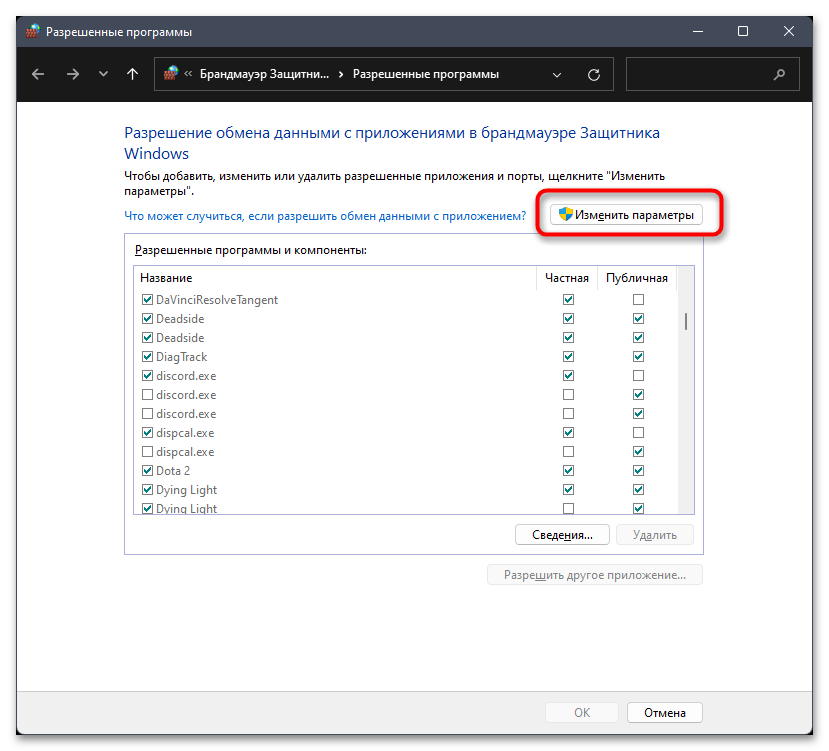Select Разрешенные программы breadcrumb

(x=426, y=74)
